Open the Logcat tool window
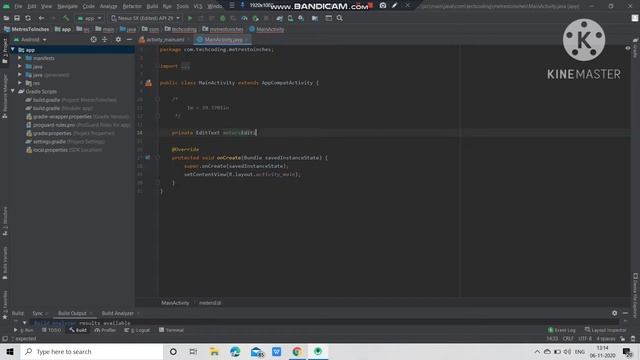This screenshot has height=360, width=640. point(137,330)
